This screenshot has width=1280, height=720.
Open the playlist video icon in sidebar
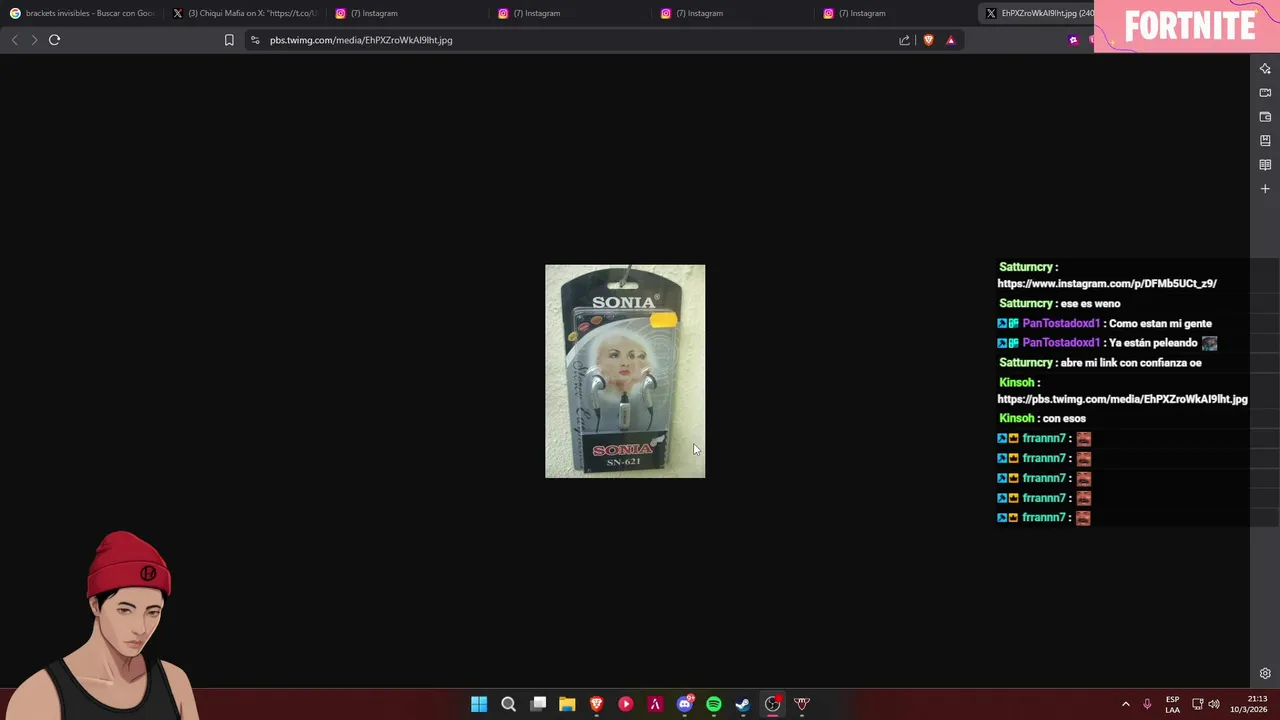(1265, 93)
